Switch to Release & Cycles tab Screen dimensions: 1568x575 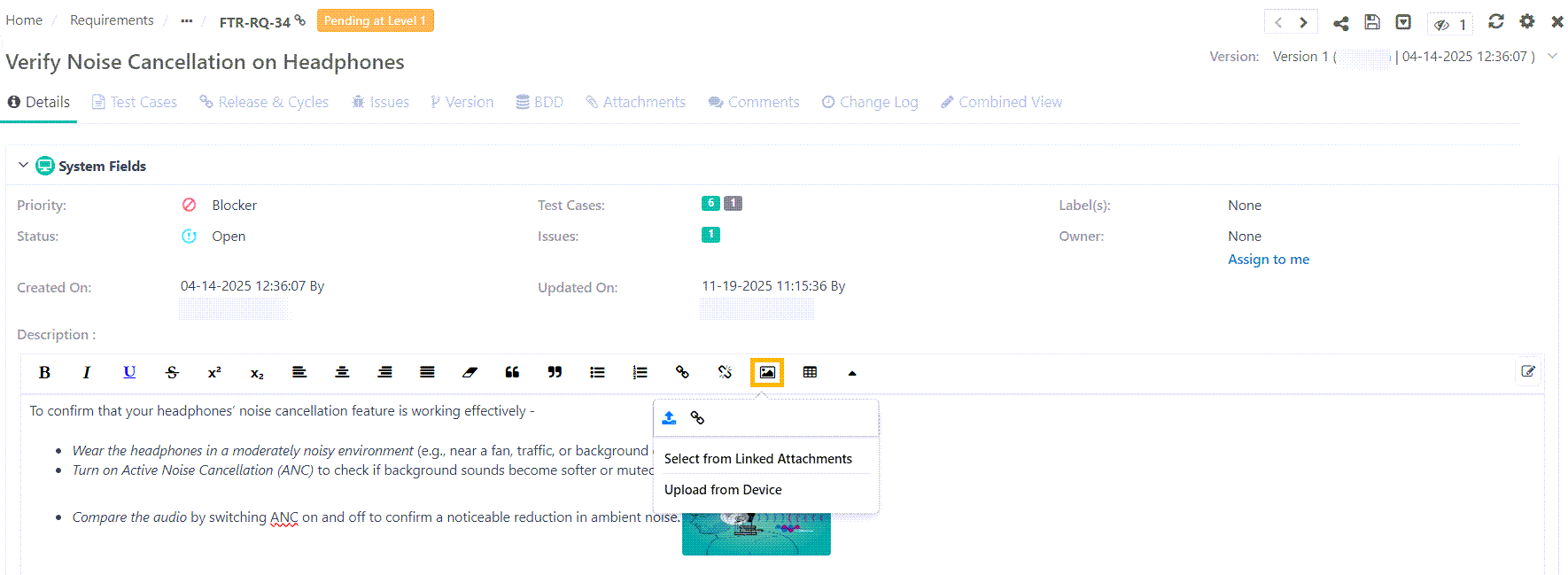(x=264, y=102)
